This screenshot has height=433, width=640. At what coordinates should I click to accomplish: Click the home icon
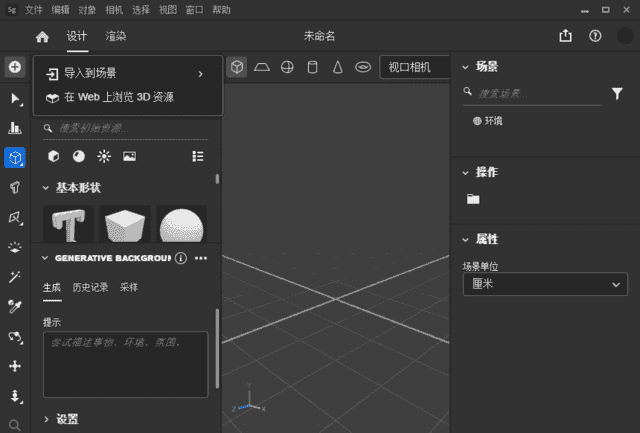[42, 37]
